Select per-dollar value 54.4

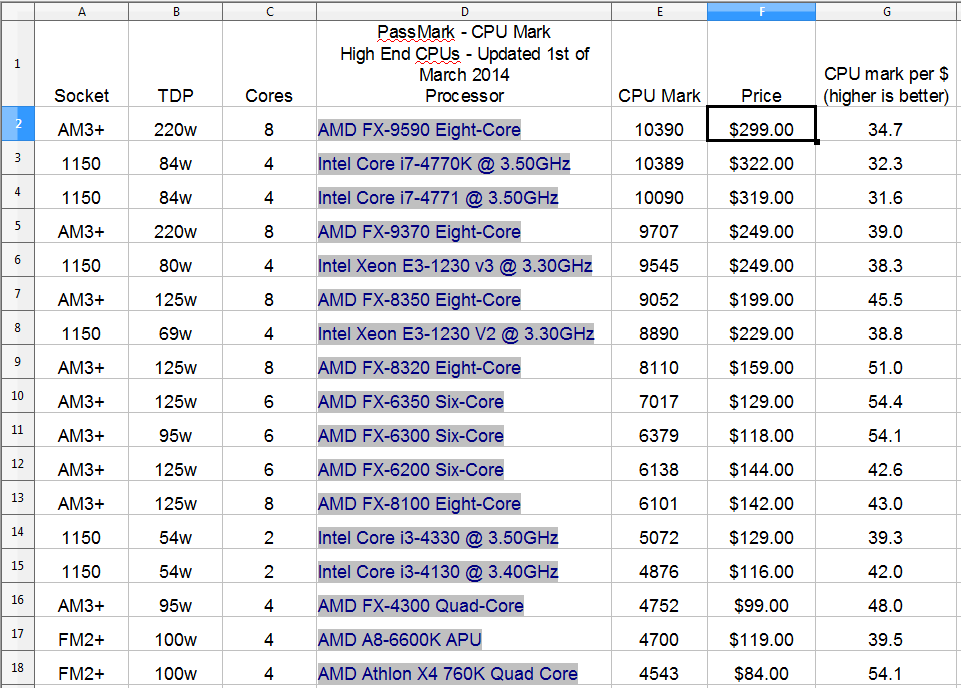(887, 396)
